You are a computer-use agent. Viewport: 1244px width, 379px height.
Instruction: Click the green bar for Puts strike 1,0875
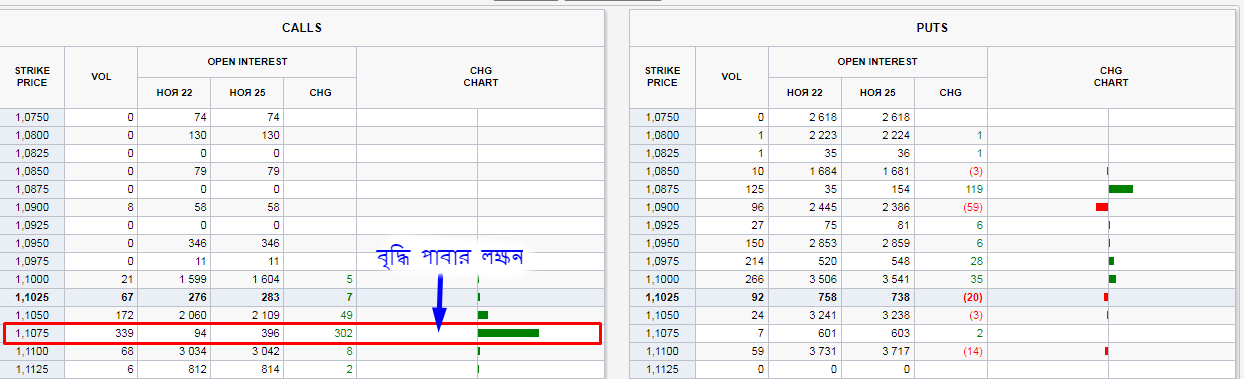point(1120,189)
